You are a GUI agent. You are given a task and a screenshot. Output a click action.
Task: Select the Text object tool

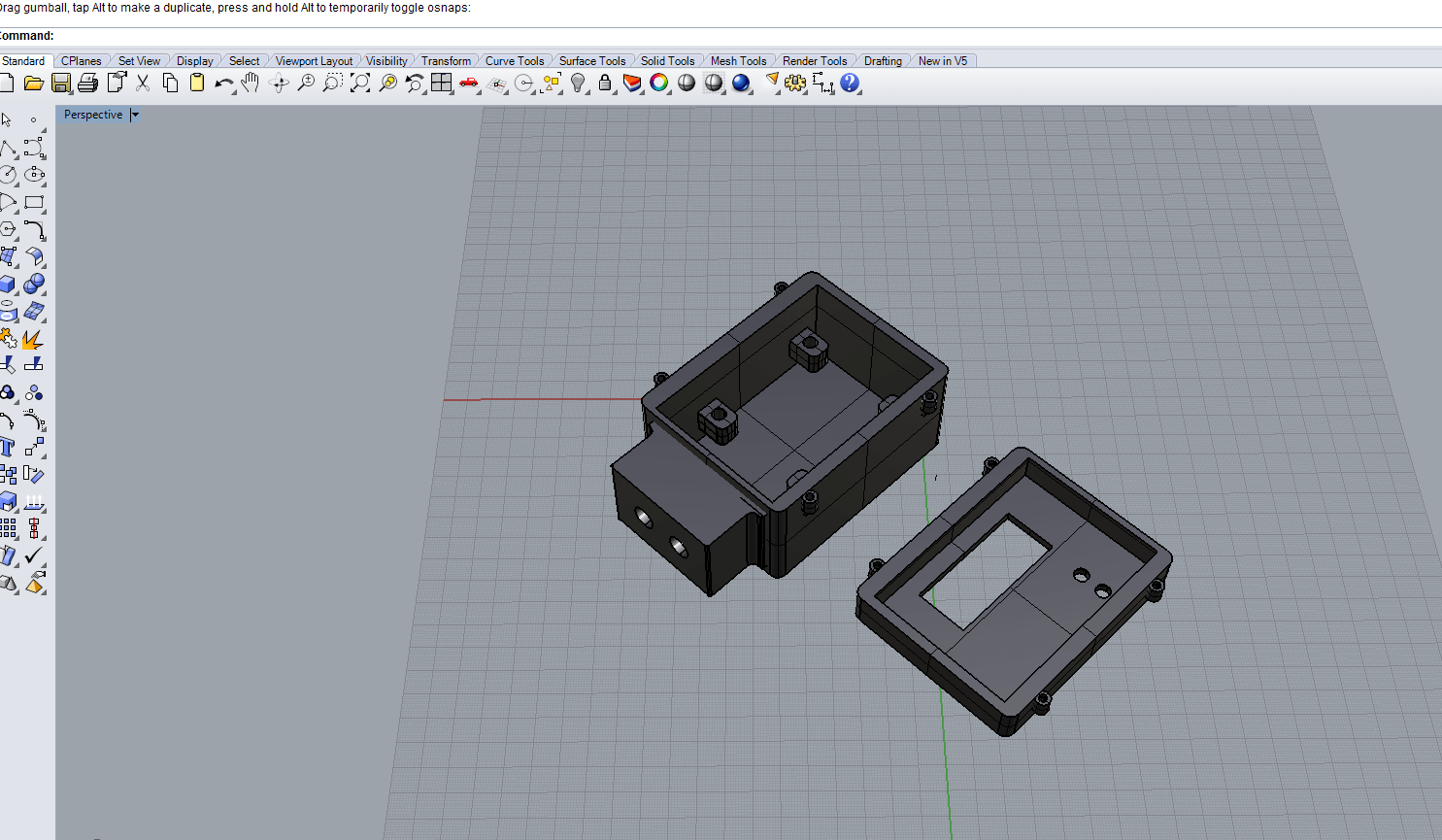(x=8, y=447)
